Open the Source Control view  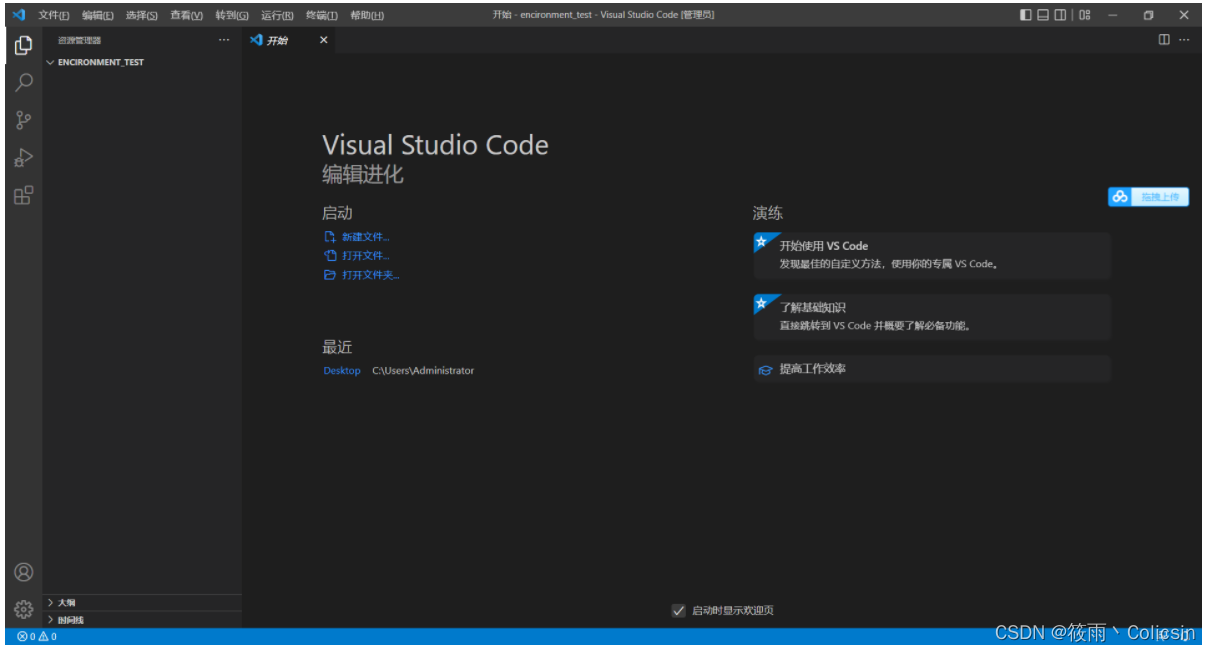(23, 120)
